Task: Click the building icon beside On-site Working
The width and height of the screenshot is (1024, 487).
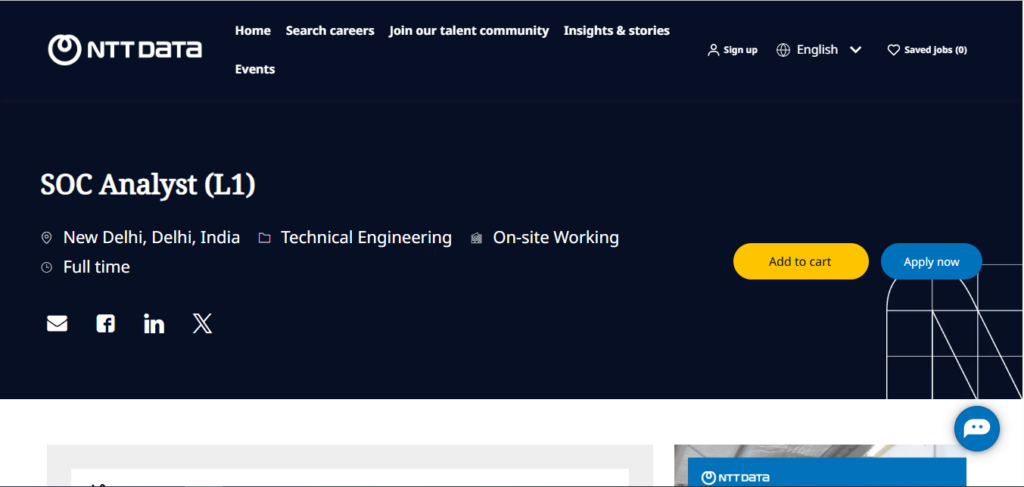Action: (477, 238)
